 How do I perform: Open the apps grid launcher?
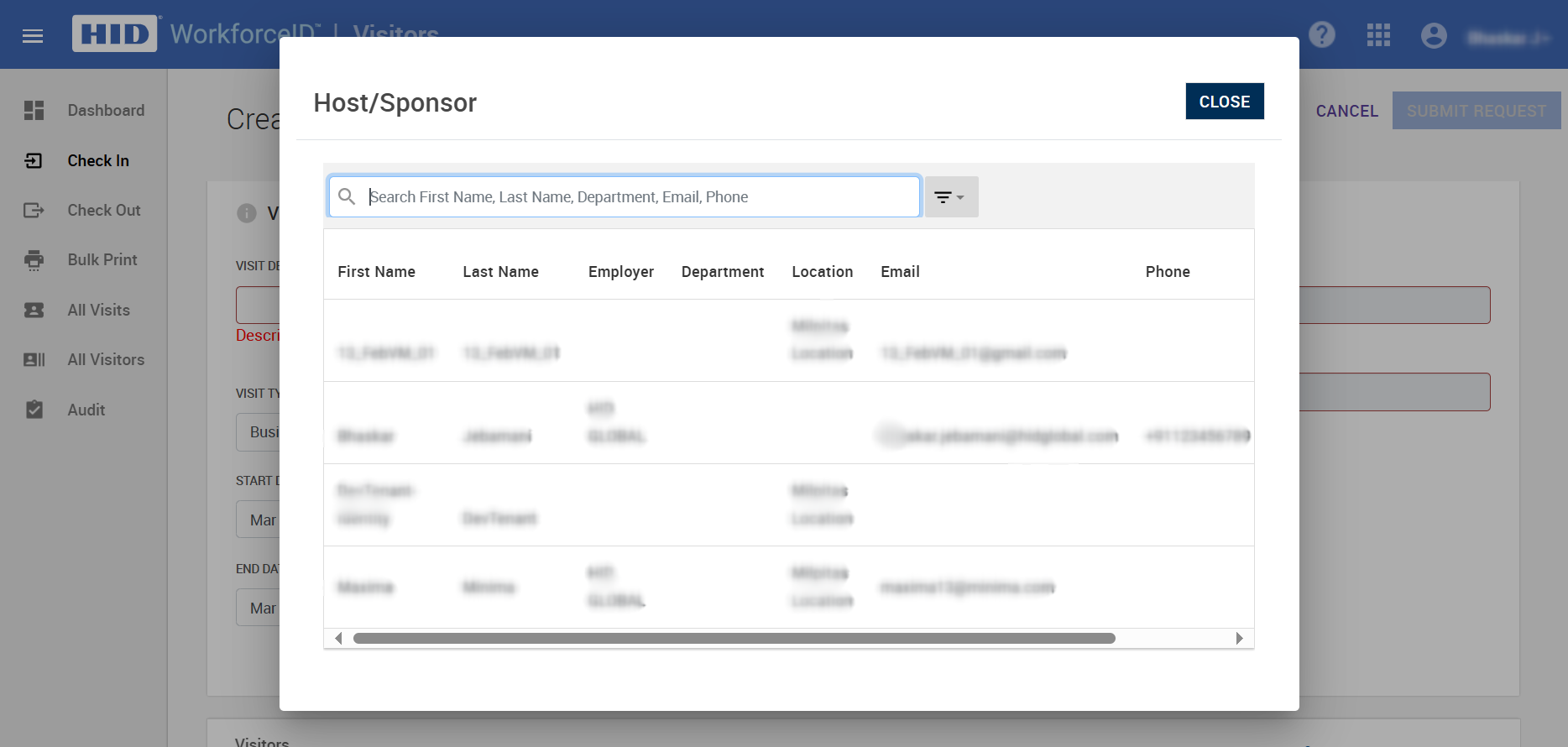point(1378,35)
